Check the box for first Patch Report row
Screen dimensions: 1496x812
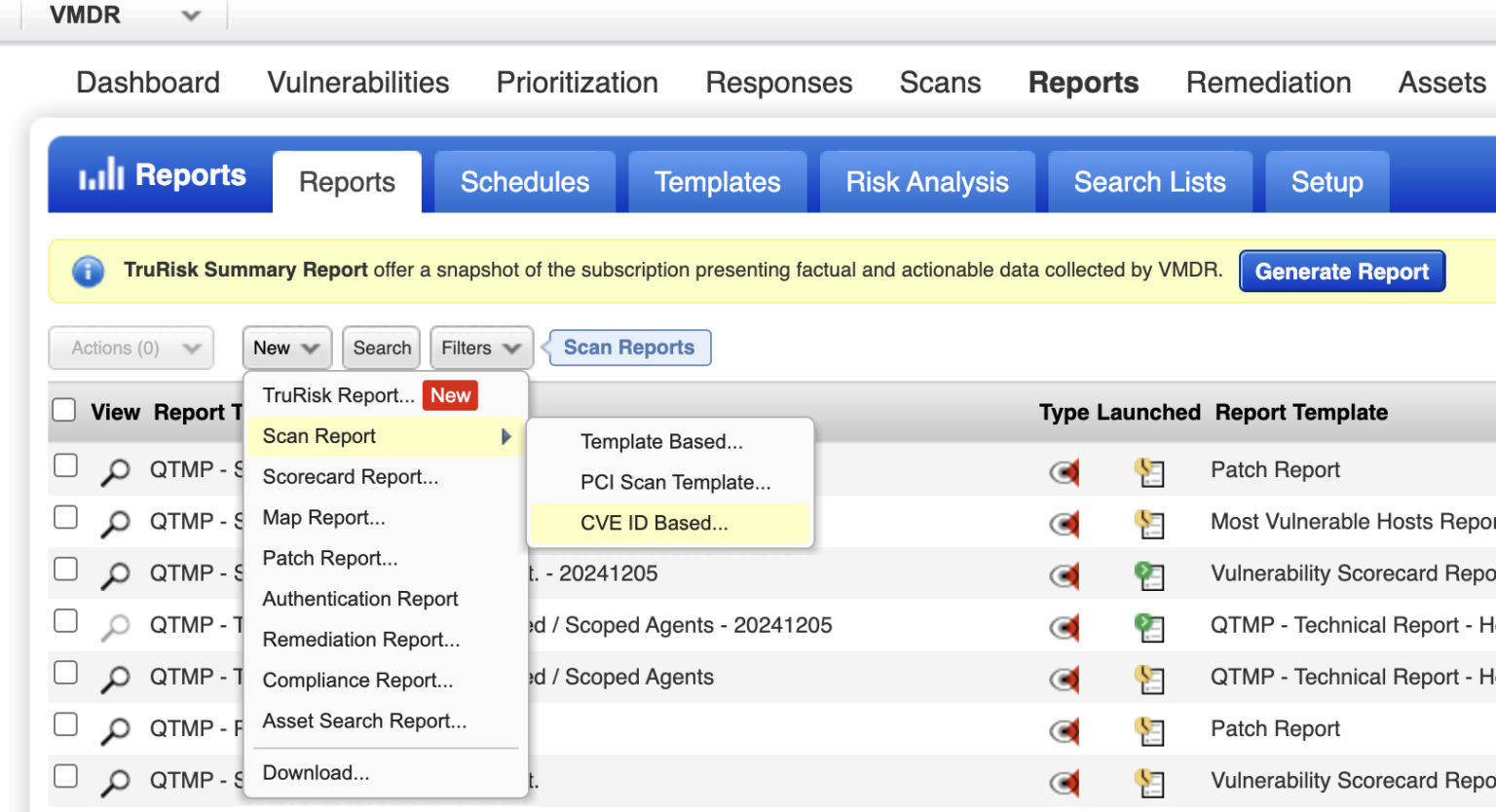(65, 465)
